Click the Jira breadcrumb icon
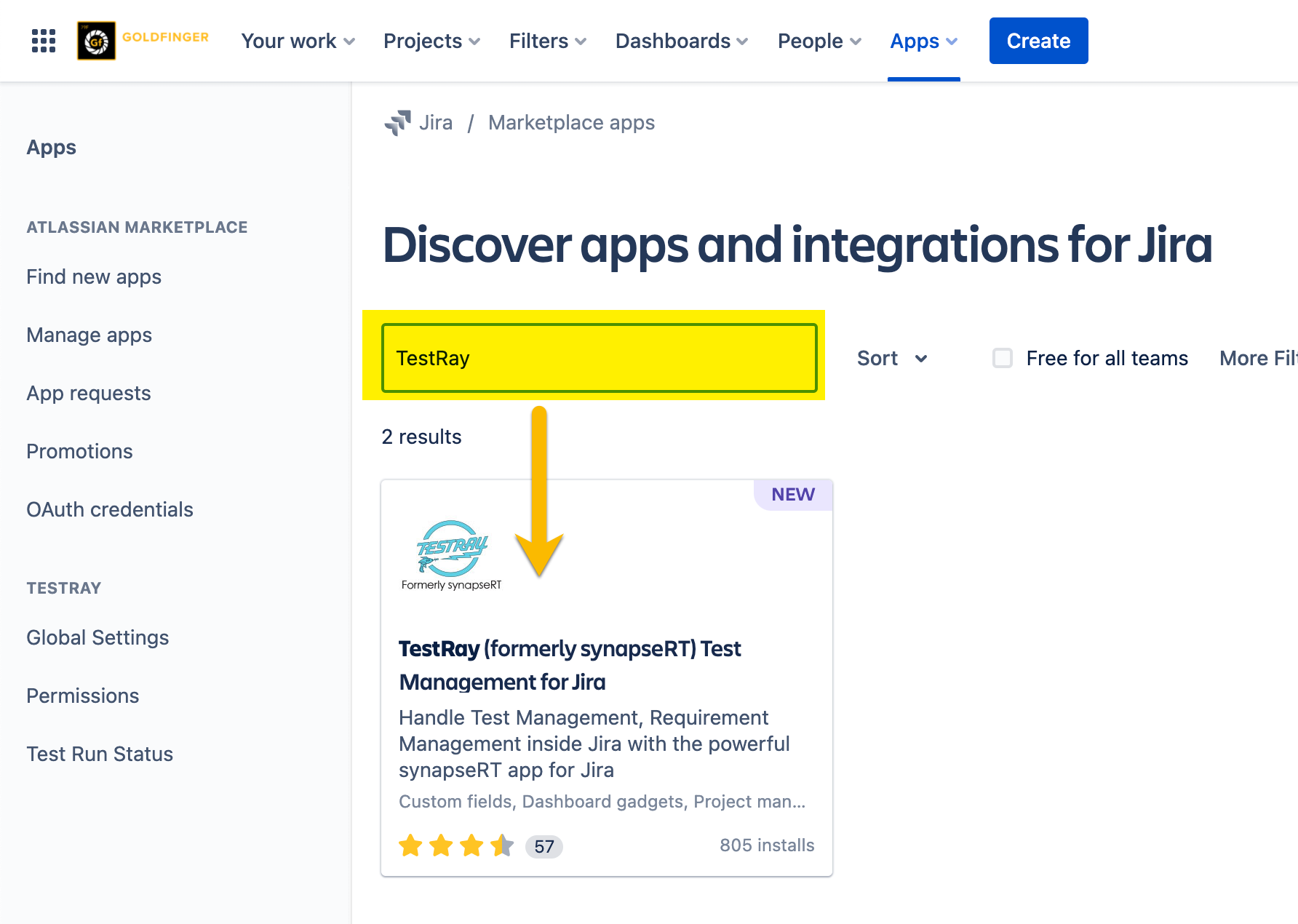This screenshot has height=924, width=1298. point(397,123)
